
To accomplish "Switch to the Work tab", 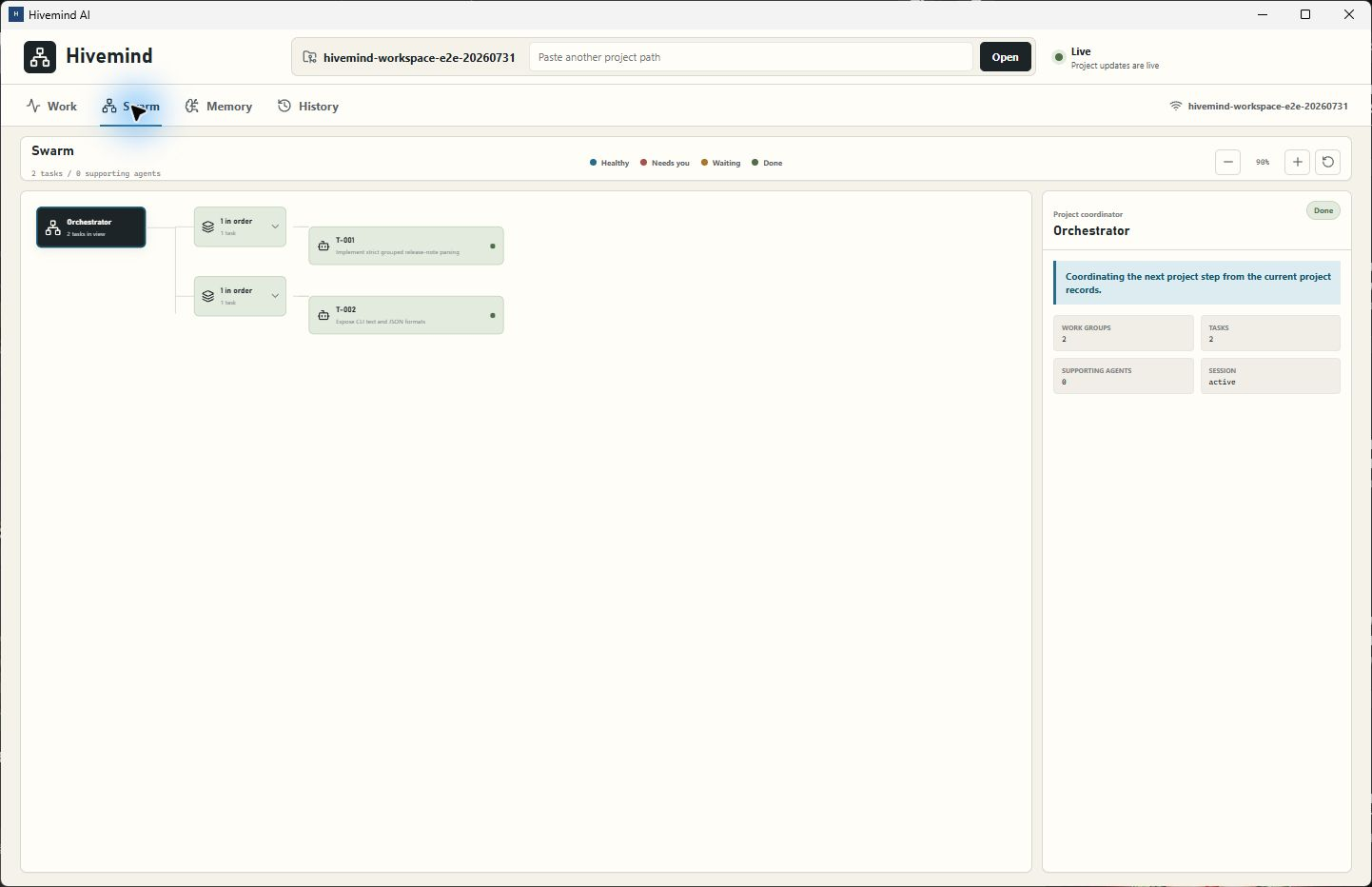I will point(51,106).
